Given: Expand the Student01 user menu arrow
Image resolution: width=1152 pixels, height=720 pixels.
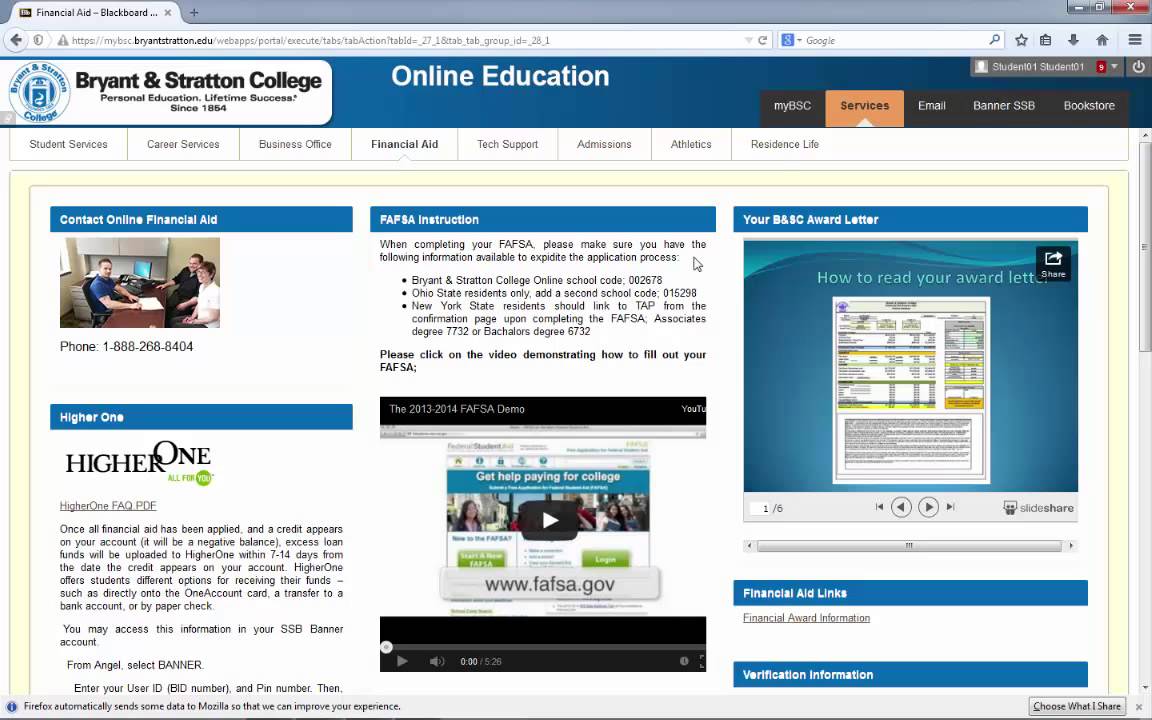Looking at the screenshot, I should (1114, 67).
